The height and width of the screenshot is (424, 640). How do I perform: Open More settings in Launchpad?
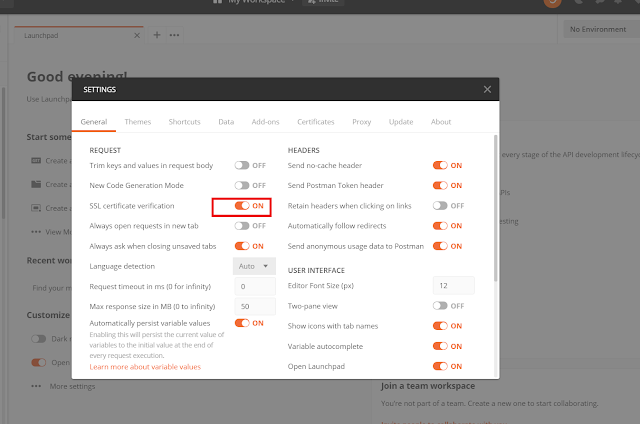[x=72, y=386]
